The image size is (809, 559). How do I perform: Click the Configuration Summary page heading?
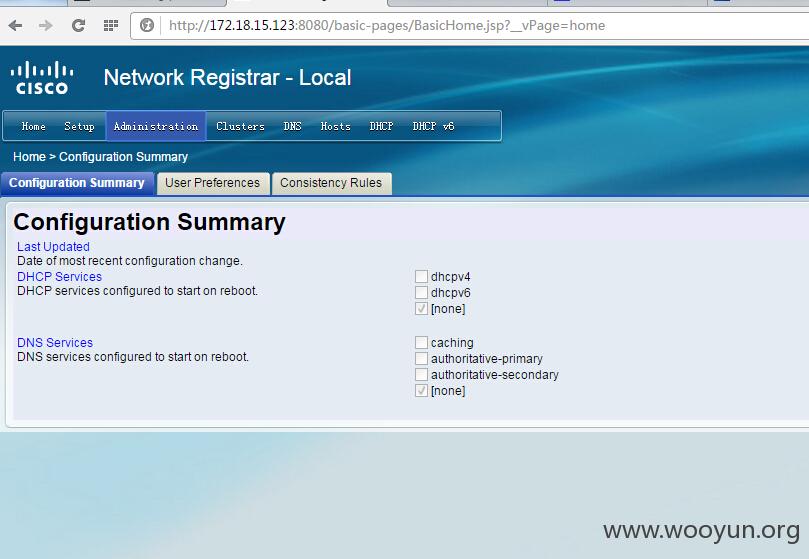point(149,222)
